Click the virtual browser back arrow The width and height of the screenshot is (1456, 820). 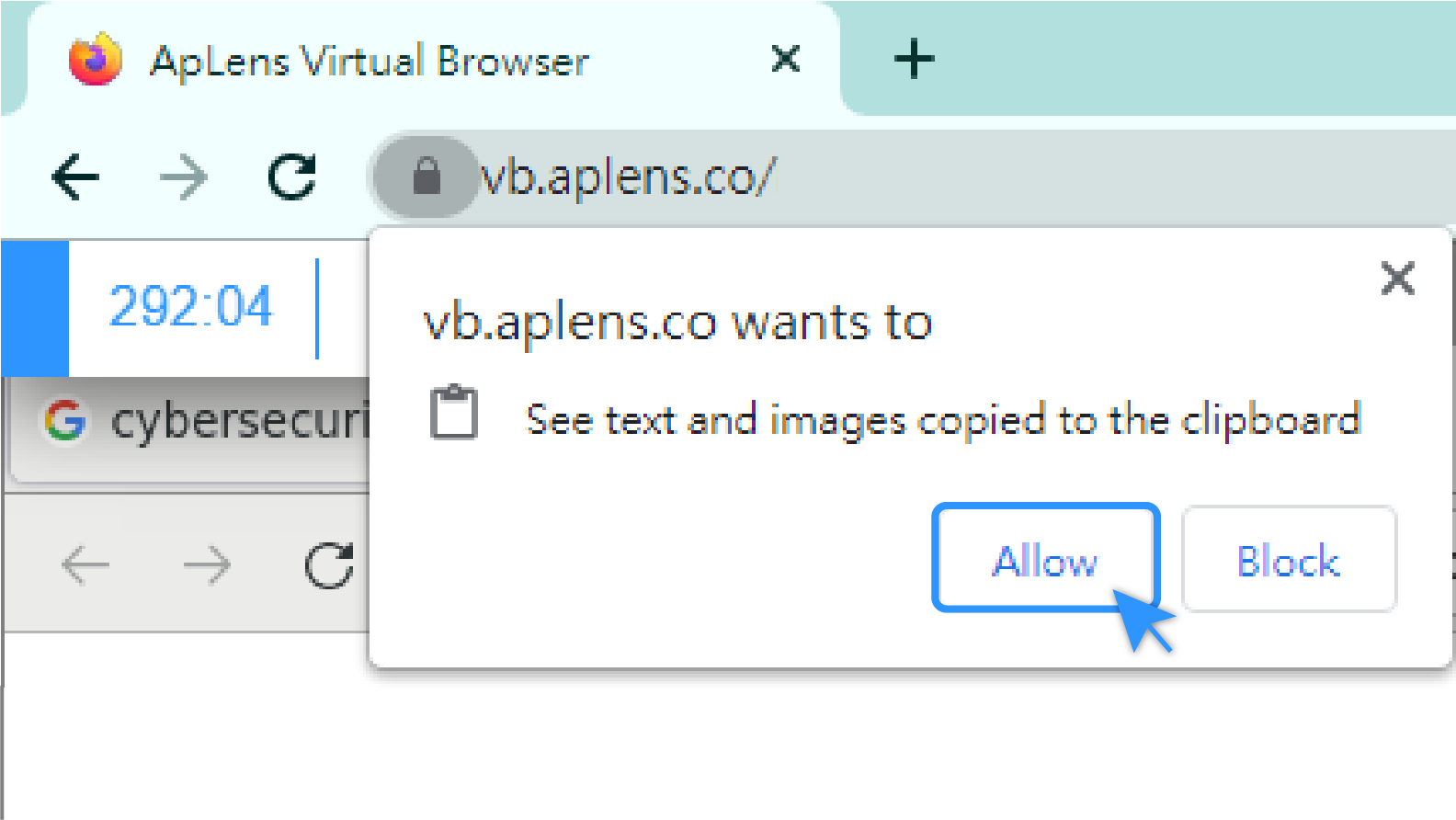pyautogui.click(x=85, y=564)
